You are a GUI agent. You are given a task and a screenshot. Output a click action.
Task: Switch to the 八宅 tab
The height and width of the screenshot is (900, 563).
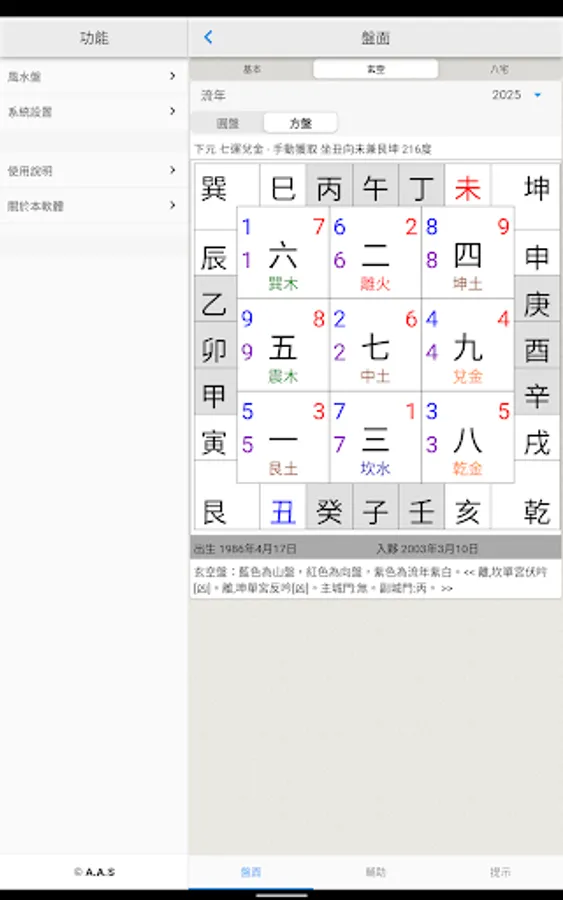499,69
